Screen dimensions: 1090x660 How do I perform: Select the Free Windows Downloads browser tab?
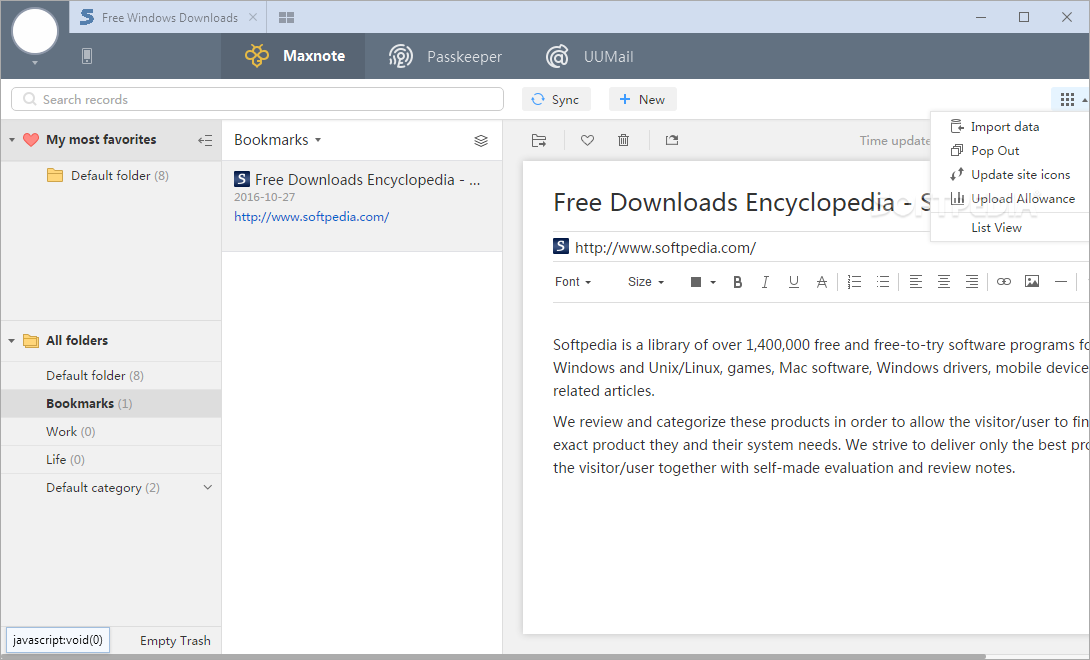point(168,17)
